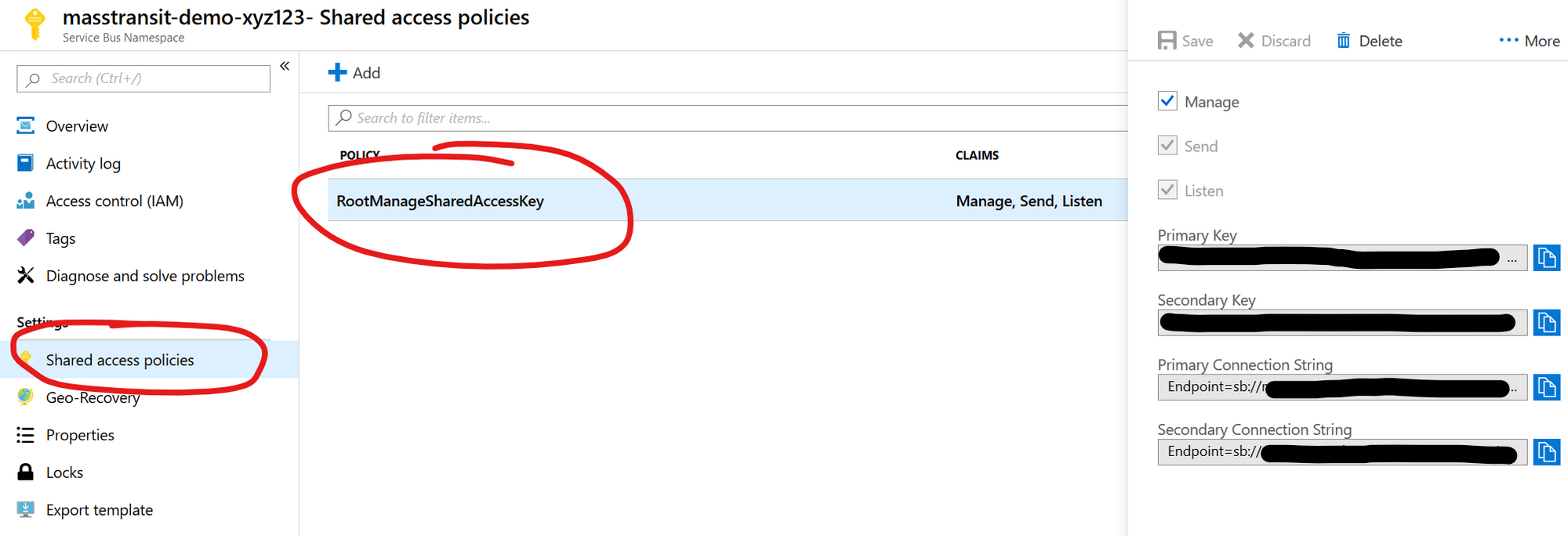The height and width of the screenshot is (536, 1568).
Task: Open the More options menu
Action: coord(1529,41)
